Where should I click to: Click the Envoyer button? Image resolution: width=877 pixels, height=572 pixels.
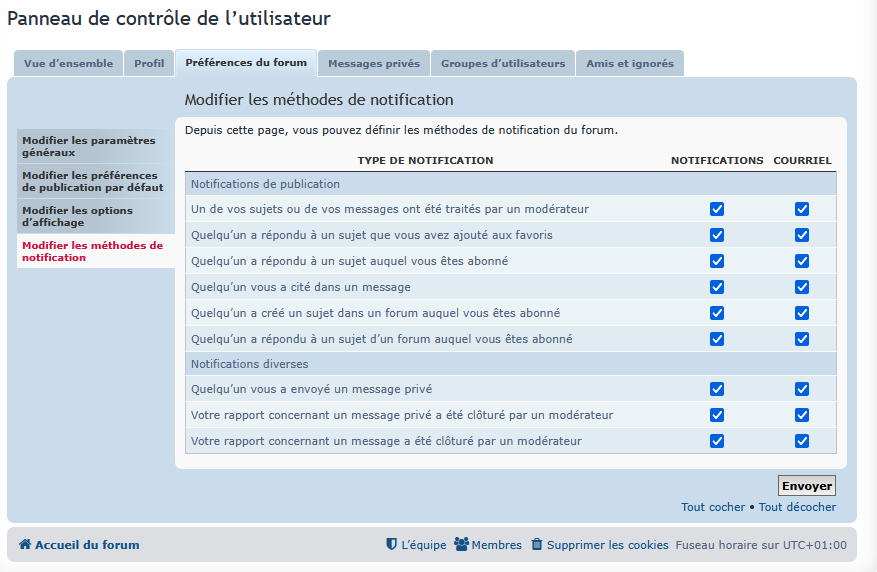pos(807,486)
